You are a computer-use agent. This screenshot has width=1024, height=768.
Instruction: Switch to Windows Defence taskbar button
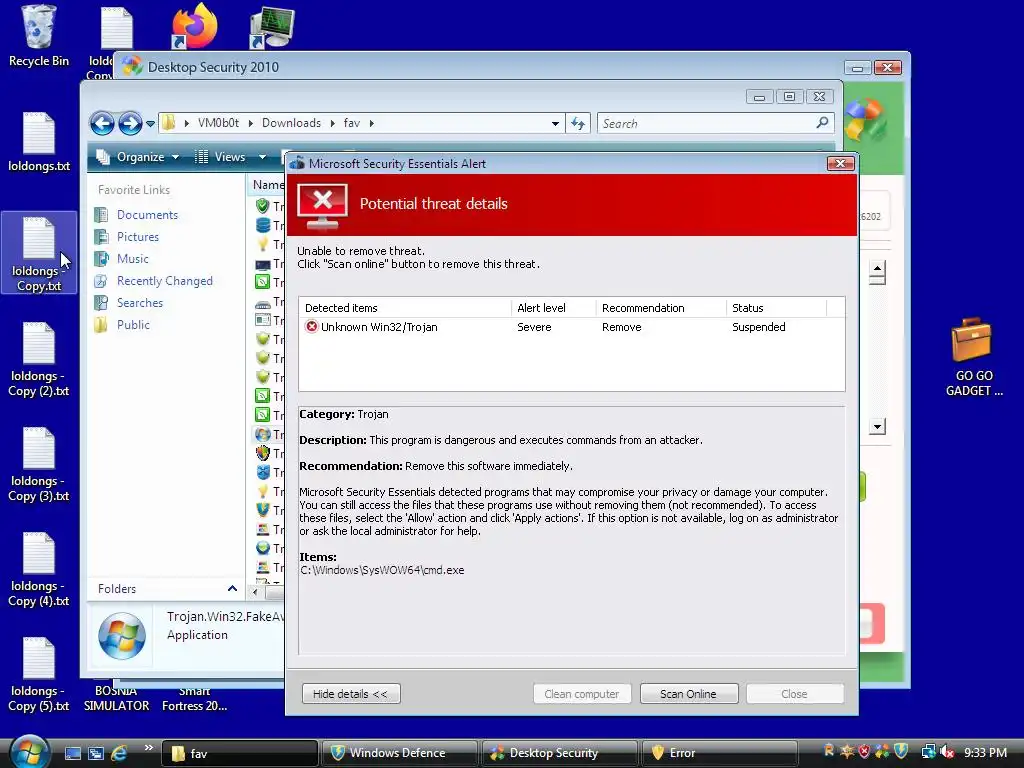398,753
